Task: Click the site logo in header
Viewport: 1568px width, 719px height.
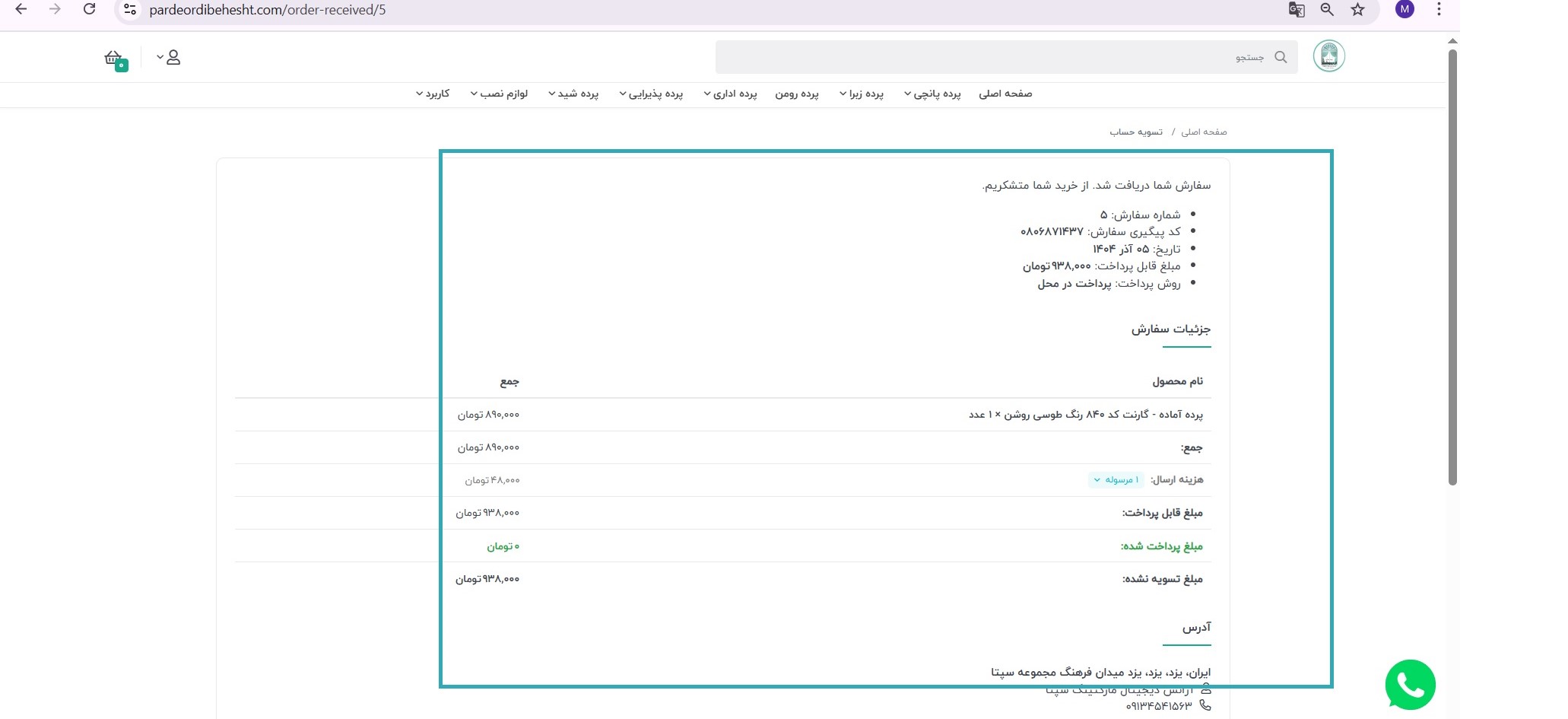Action: click(1328, 56)
